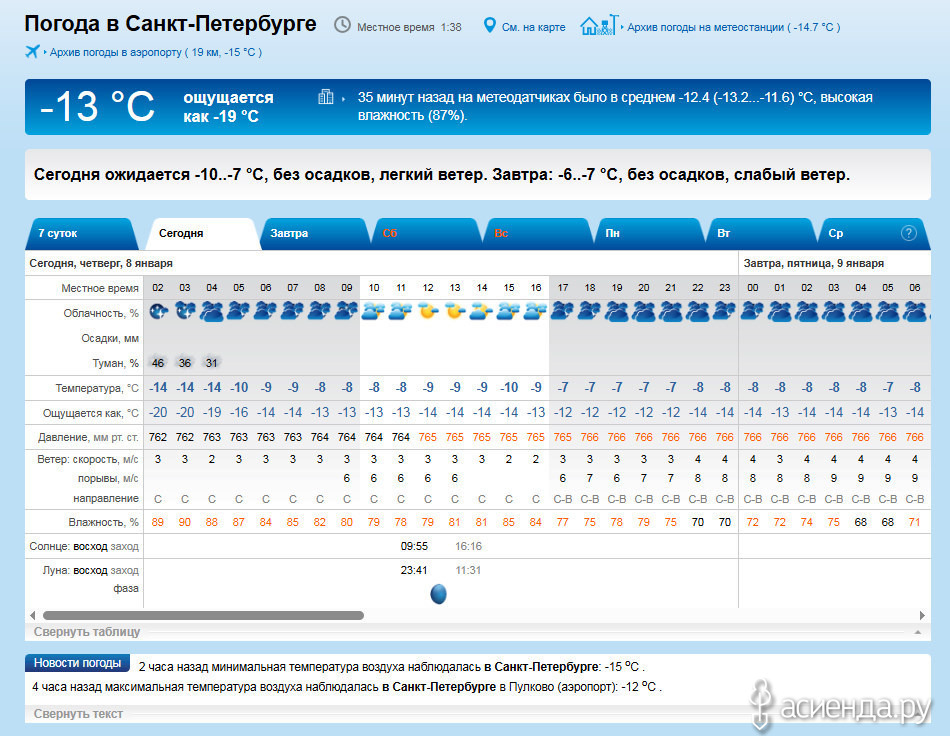Toggle Солнце заход display

(x=124, y=546)
